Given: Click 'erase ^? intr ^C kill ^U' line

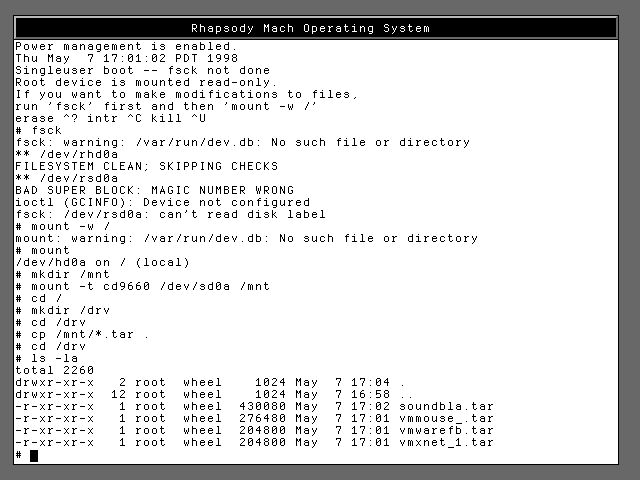Looking at the screenshot, I should [111, 118].
